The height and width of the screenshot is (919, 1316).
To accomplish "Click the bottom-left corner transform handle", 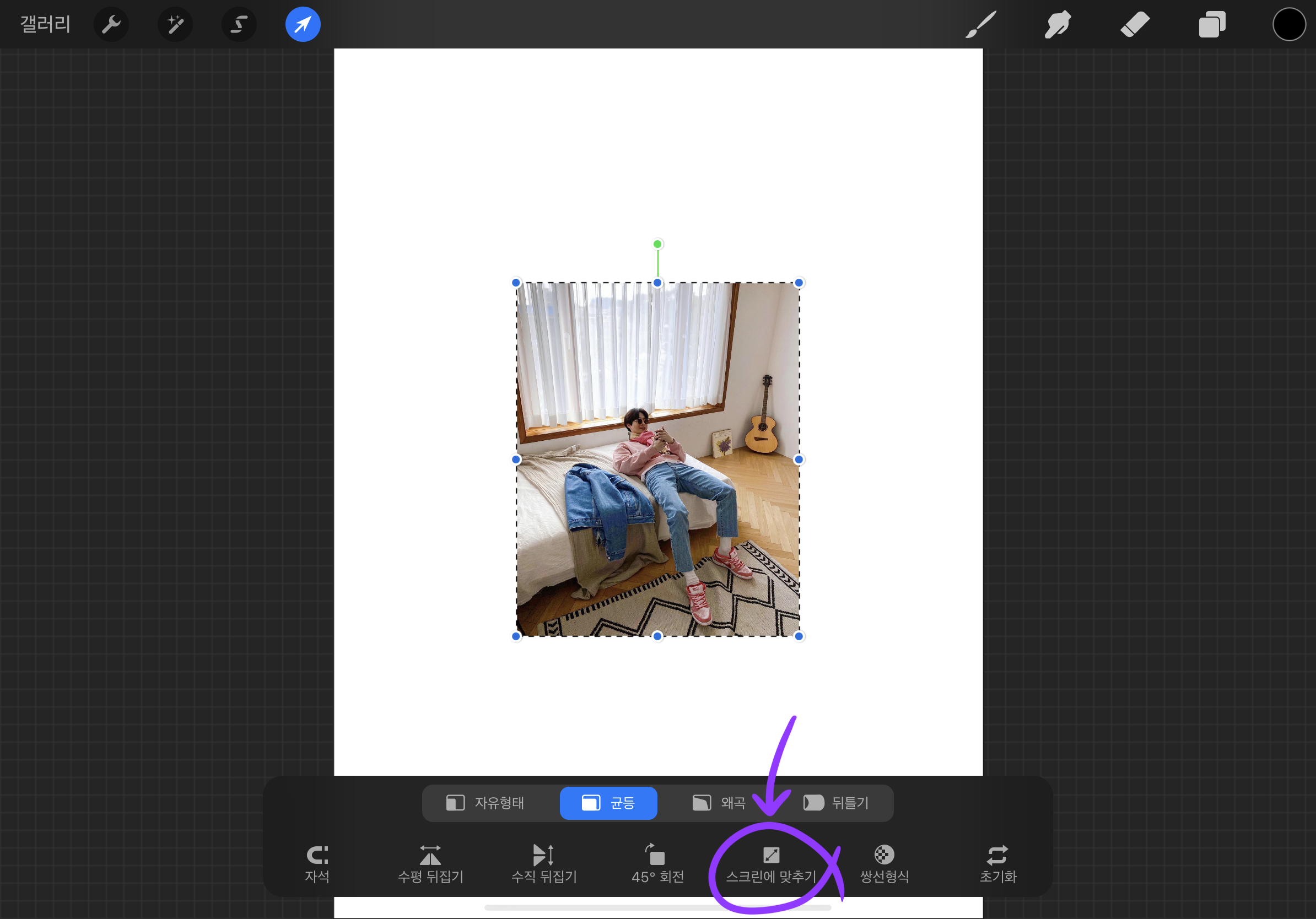I will click(516, 636).
